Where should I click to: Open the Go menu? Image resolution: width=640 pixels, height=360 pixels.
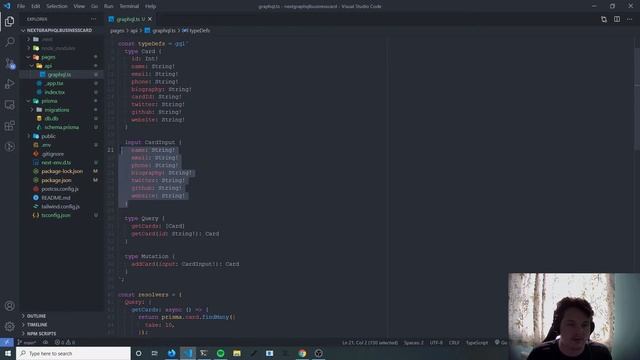pyautogui.click(x=94, y=6)
